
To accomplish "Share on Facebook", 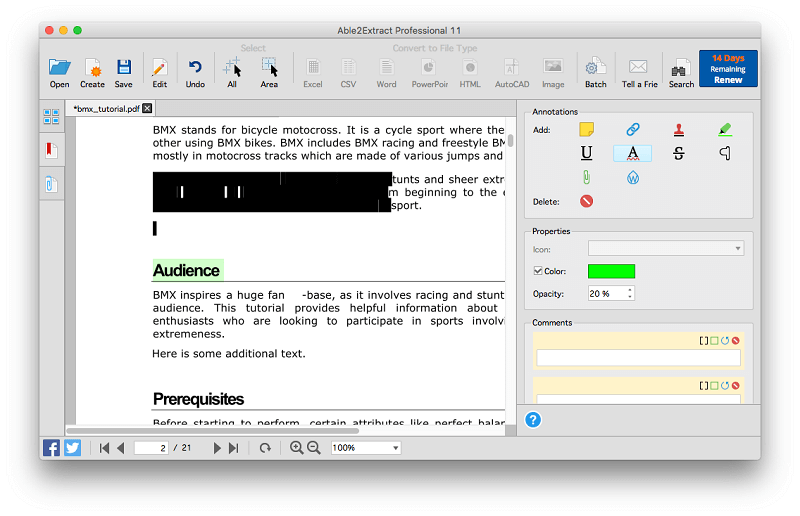I will coord(51,448).
